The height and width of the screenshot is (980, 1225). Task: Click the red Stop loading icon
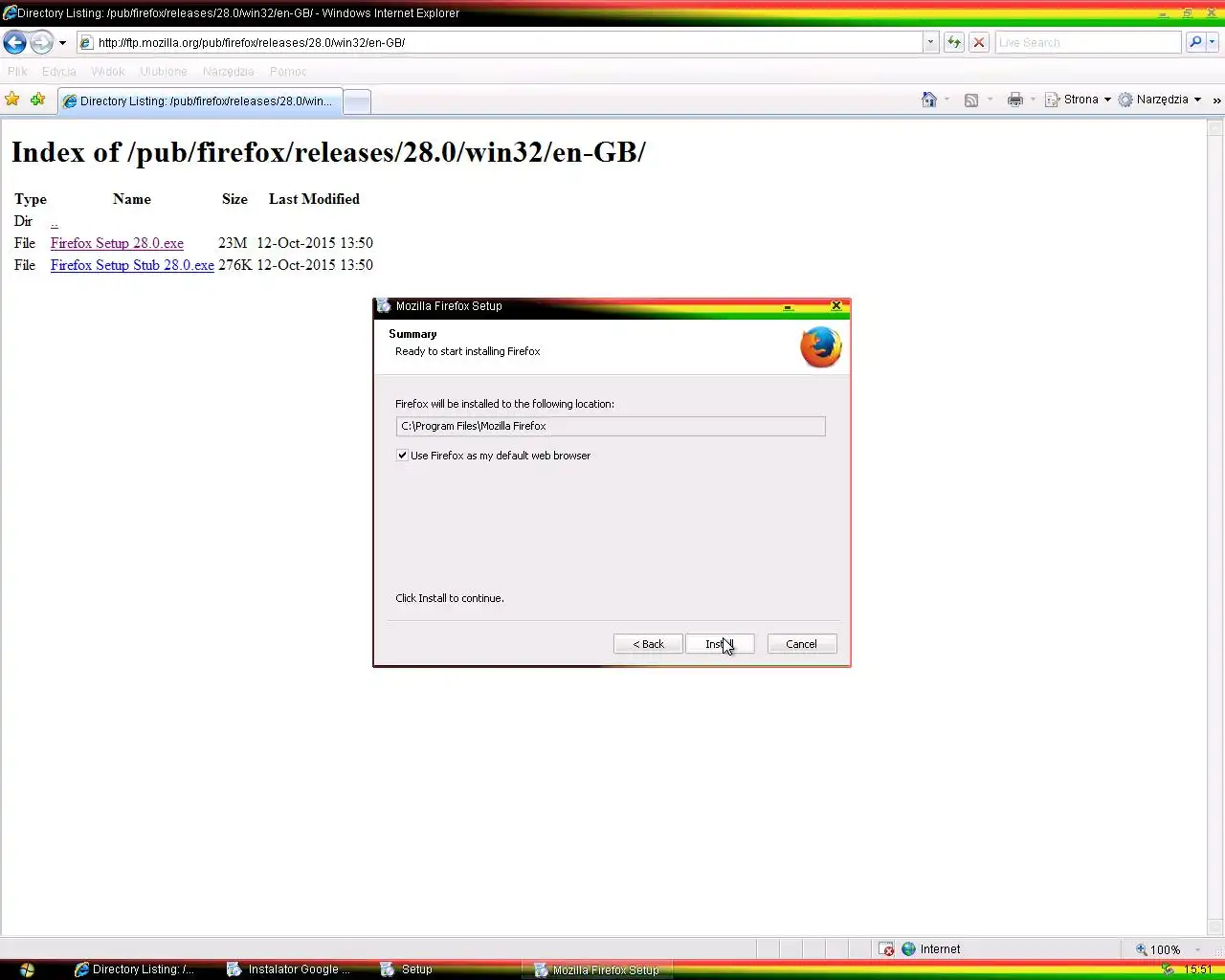[x=978, y=42]
